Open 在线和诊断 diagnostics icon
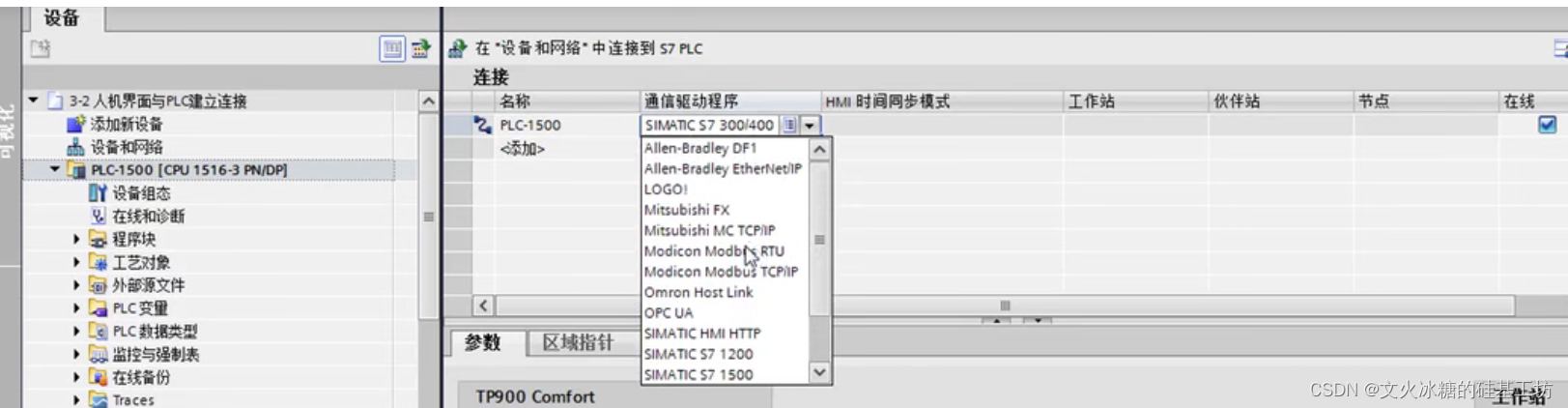 98,217
